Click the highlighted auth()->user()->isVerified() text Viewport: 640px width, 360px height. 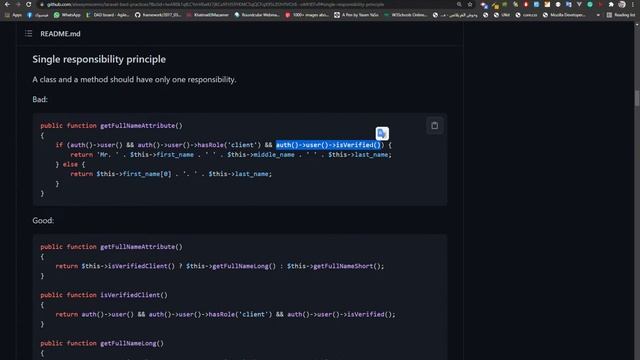(x=328, y=145)
